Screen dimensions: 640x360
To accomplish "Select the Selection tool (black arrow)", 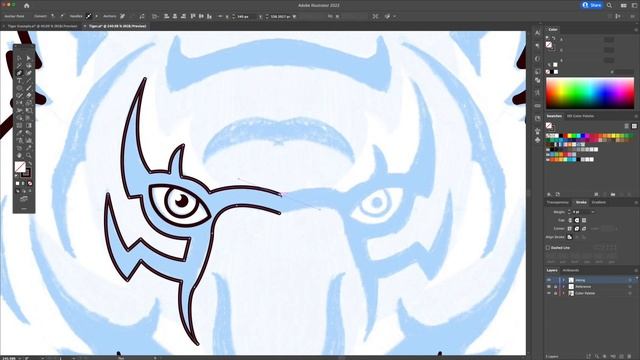I will coord(19,58).
